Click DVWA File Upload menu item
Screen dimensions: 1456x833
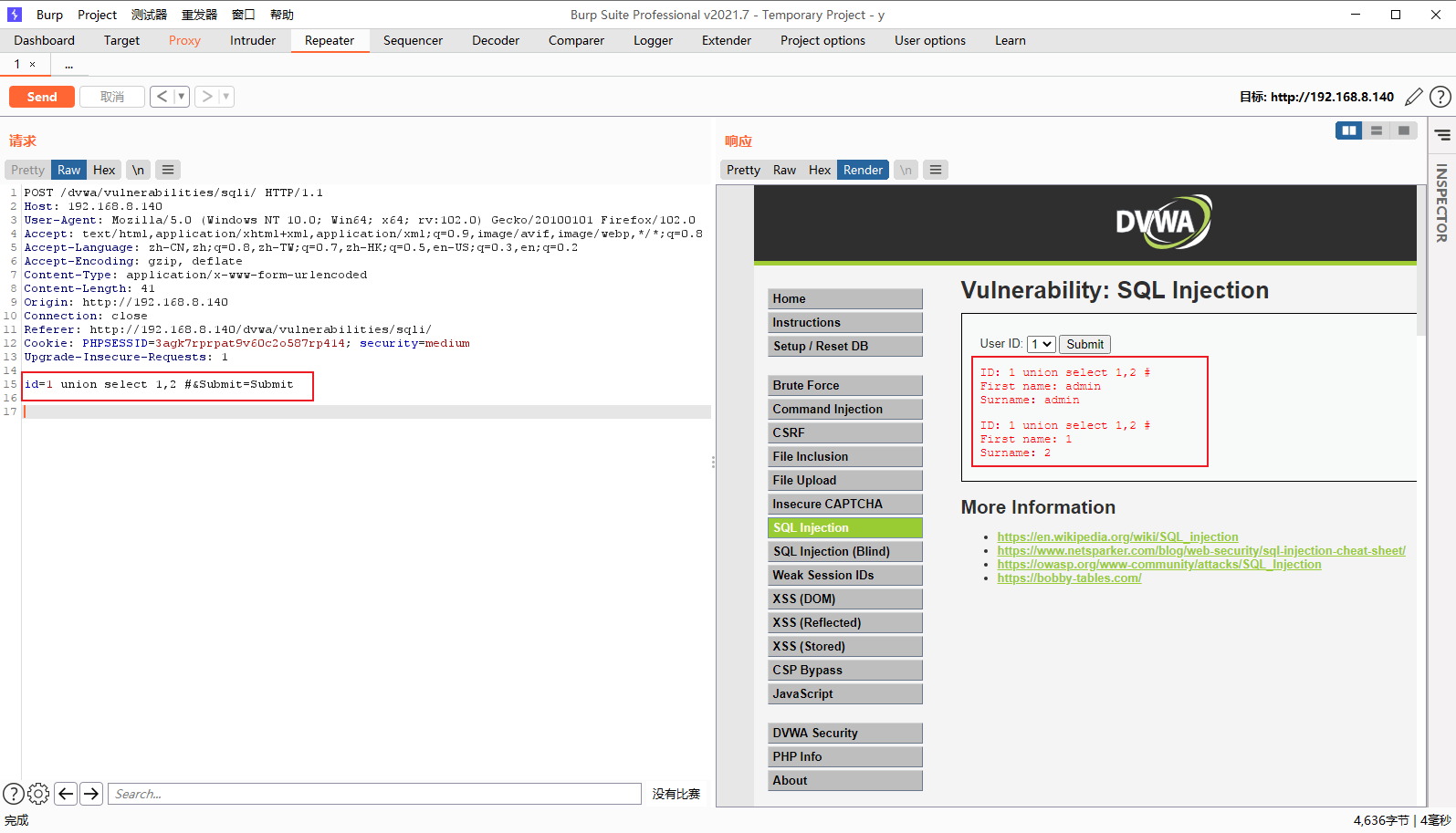(845, 480)
